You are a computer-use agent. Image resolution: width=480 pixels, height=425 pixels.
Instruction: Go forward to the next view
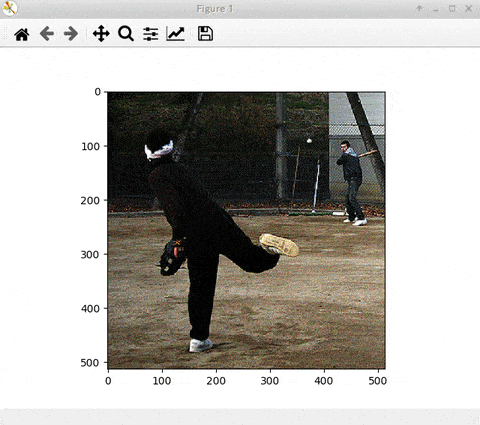pos(71,34)
